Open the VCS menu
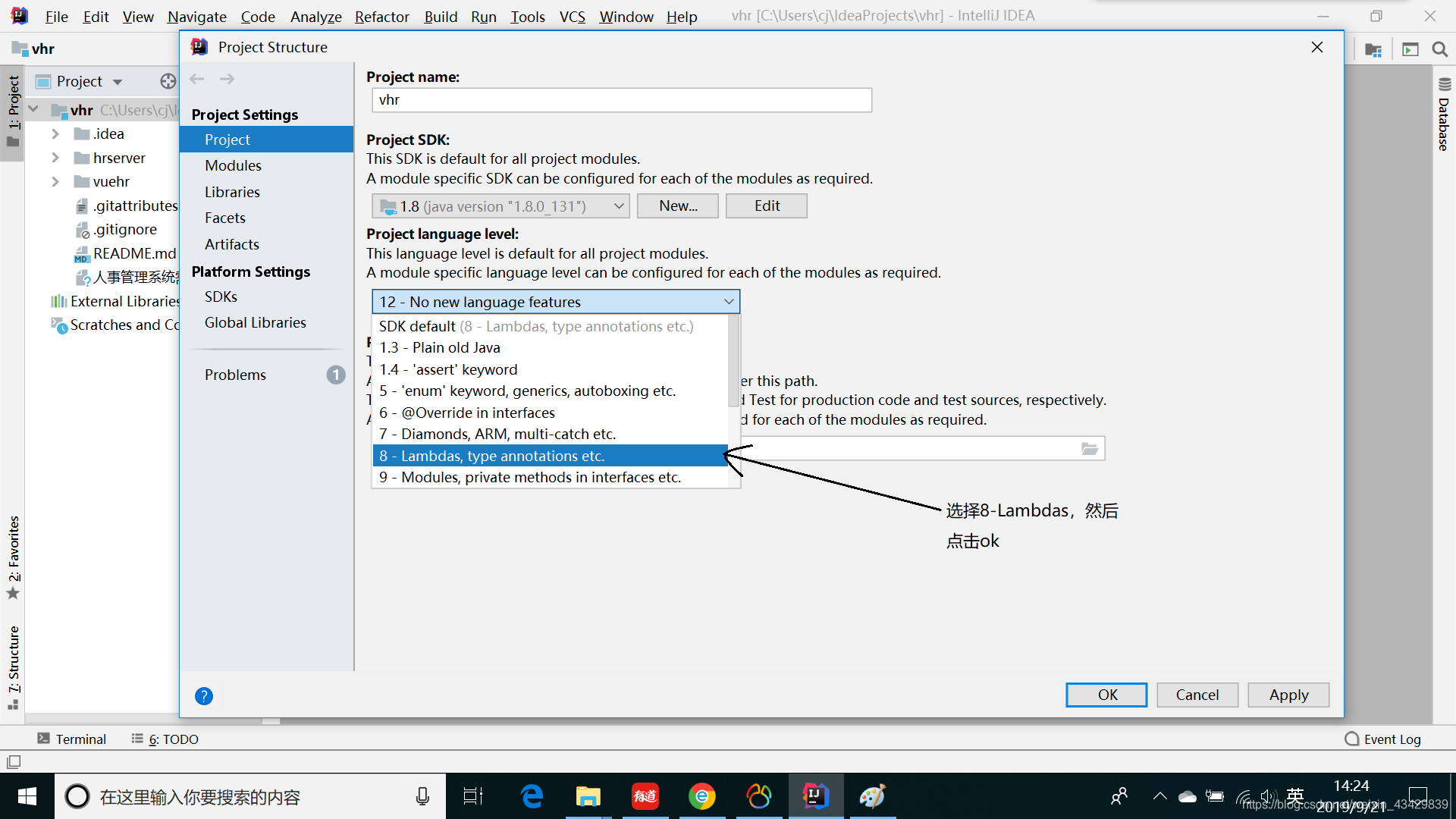The image size is (1456, 819). (x=572, y=17)
